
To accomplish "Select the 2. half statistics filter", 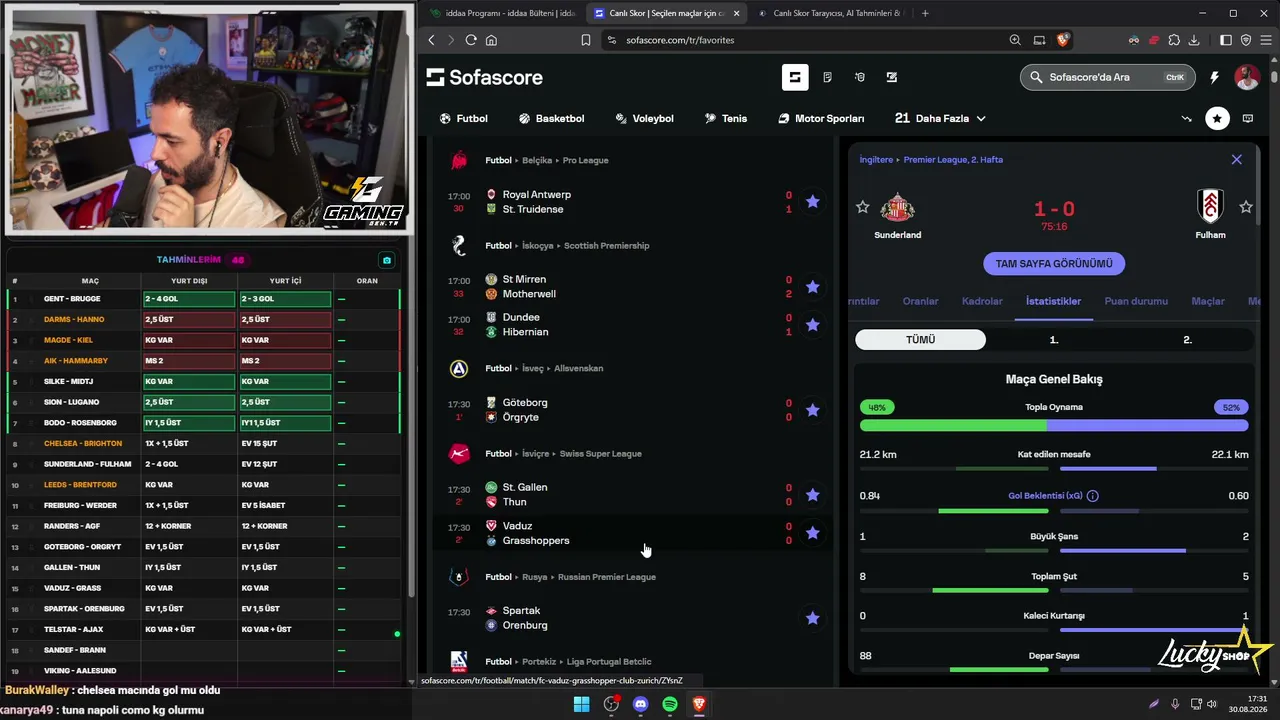I will click(1187, 340).
